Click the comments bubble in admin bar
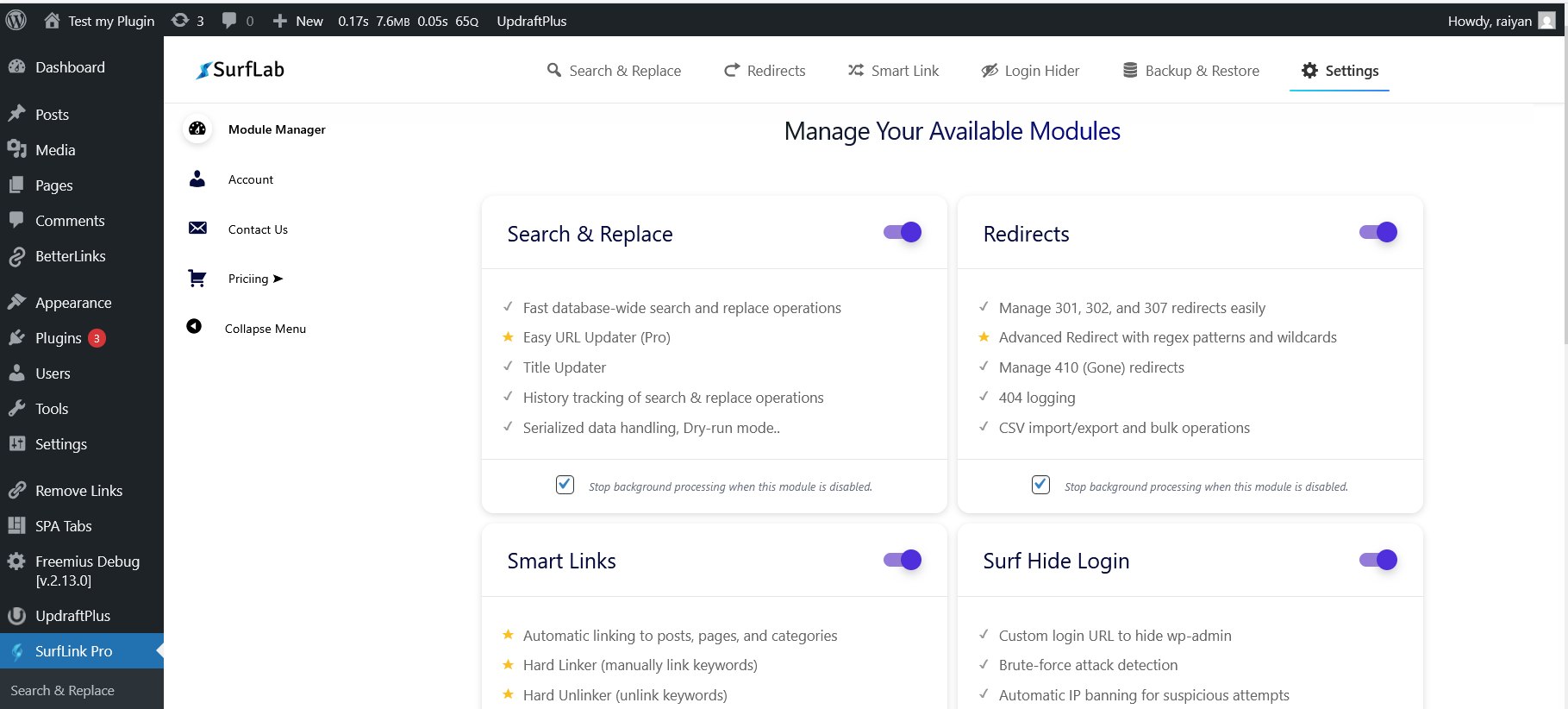The image size is (1568, 709). point(229,21)
